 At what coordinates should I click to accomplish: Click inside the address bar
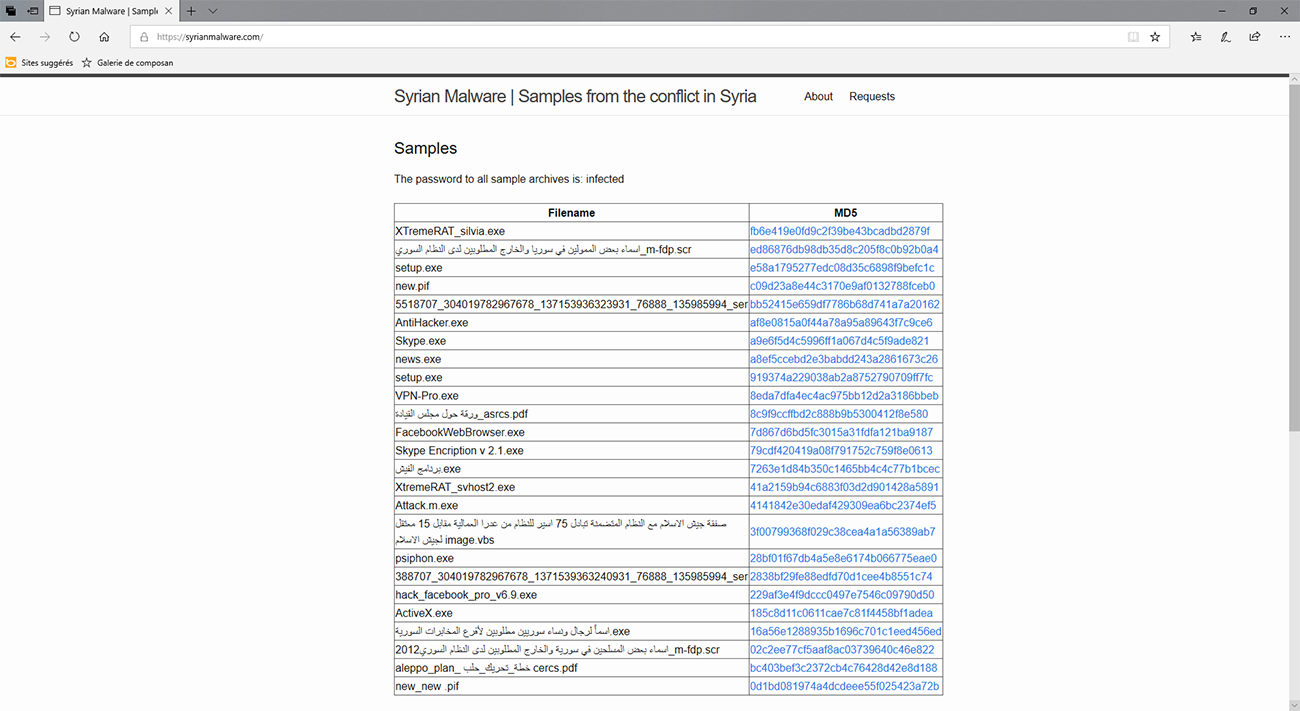[x=400, y=35]
